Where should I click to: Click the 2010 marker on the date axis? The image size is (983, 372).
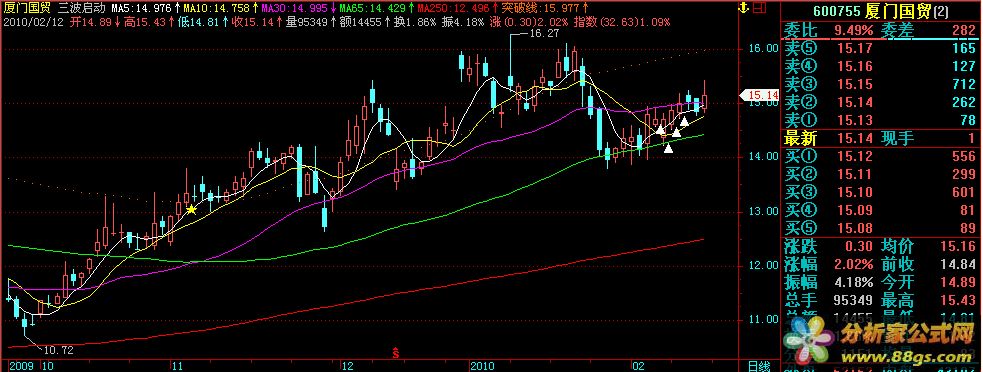(x=482, y=365)
